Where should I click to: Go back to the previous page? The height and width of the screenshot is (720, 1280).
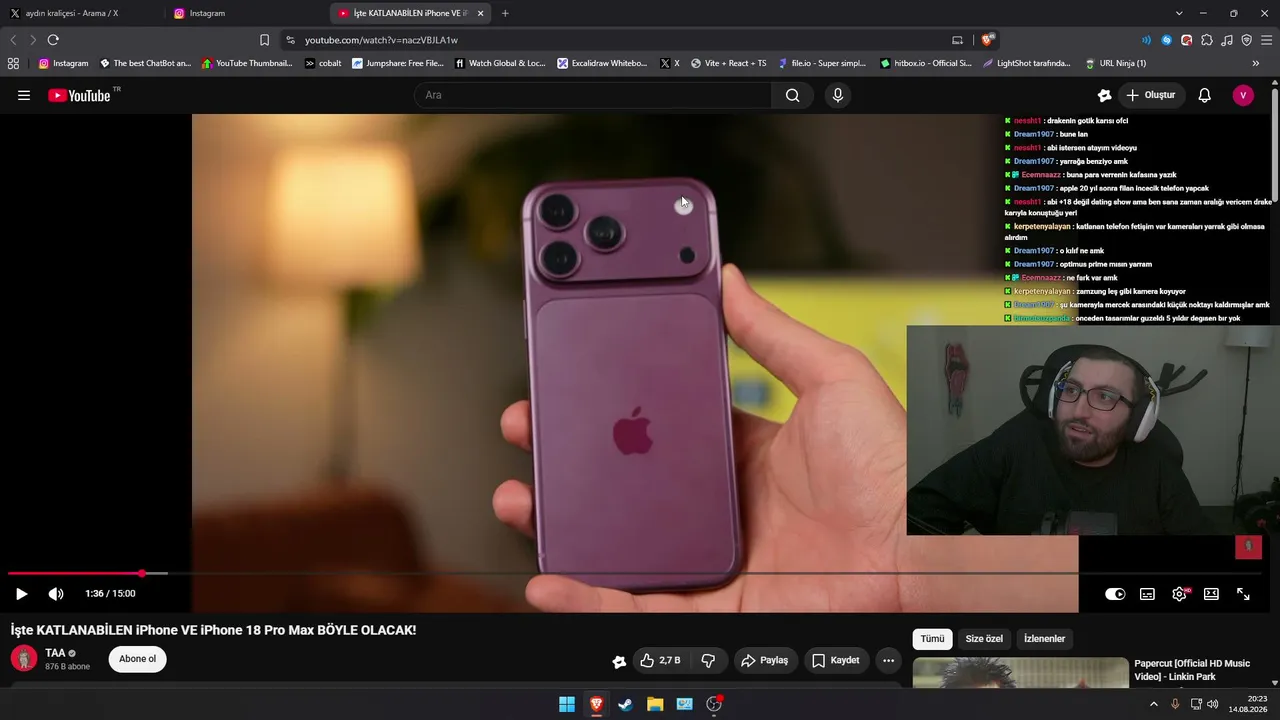coord(13,40)
